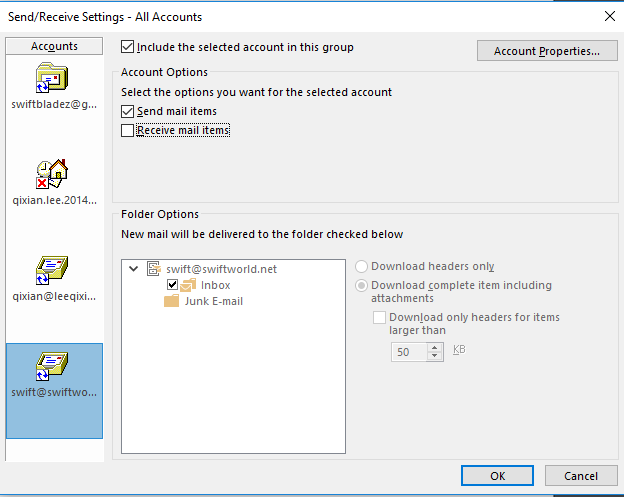Select Download headers only radio button

[361, 266]
